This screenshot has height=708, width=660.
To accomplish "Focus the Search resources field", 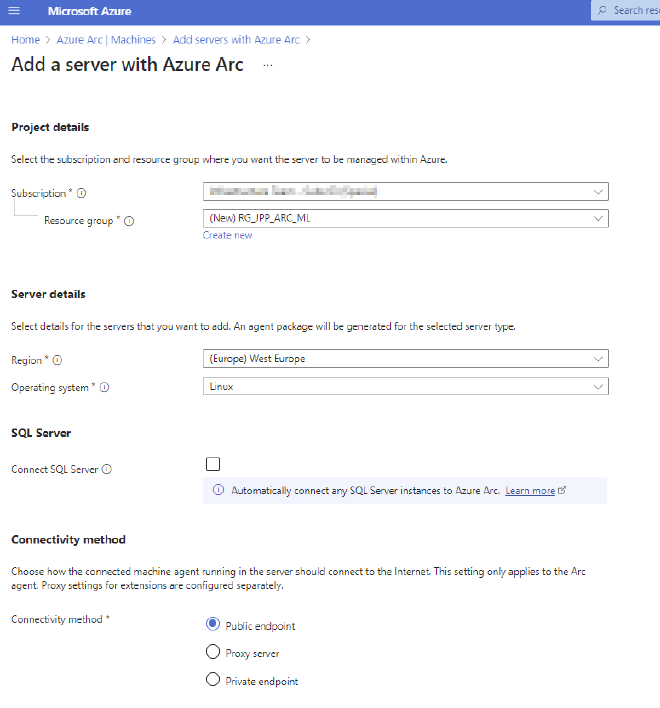I will tap(626, 10).
